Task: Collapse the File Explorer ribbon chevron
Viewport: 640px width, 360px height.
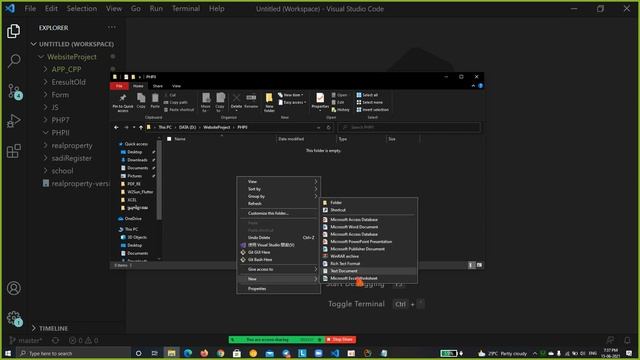Action: (x=473, y=86)
